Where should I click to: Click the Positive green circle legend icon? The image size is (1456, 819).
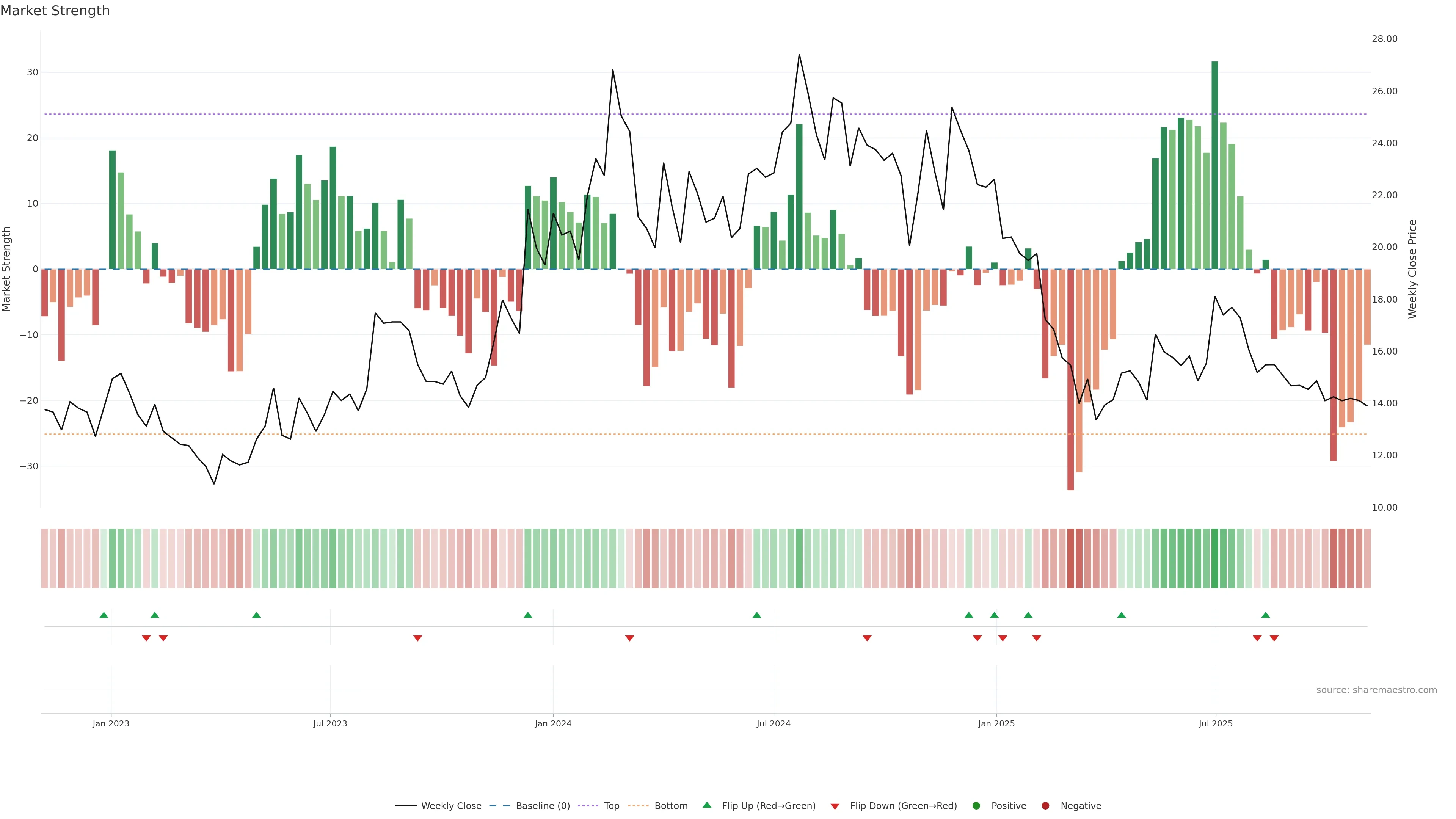[x=976, y=806]
